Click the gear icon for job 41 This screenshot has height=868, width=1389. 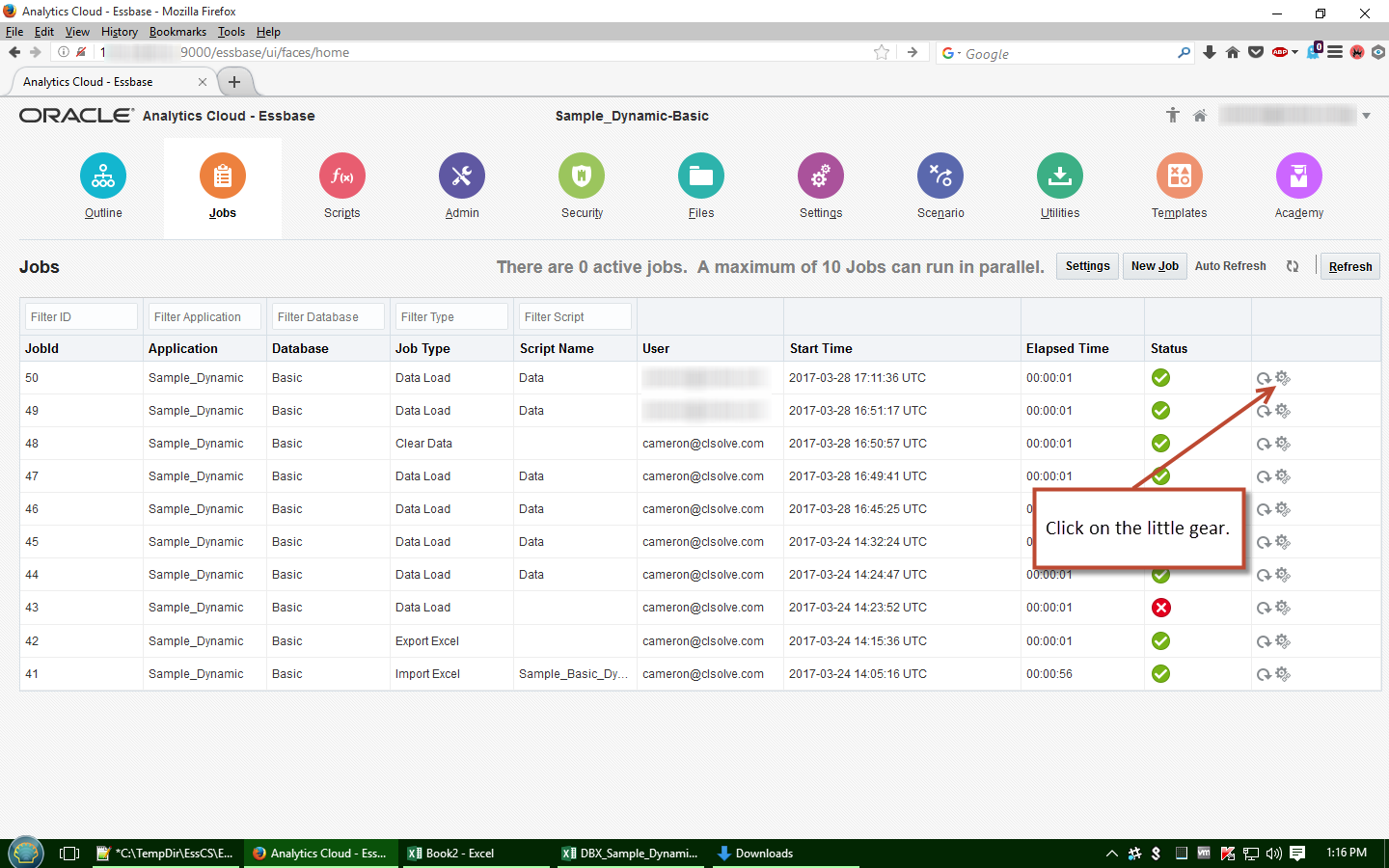[x=1283, y=674]
